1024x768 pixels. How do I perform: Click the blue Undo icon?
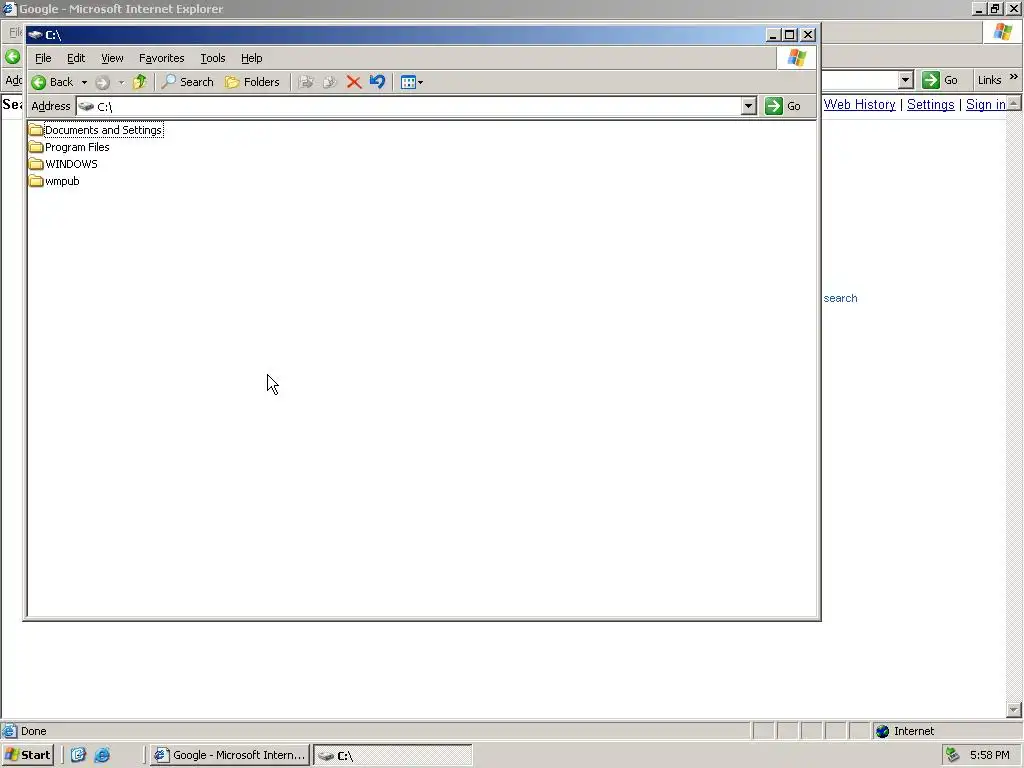[377, 82]
